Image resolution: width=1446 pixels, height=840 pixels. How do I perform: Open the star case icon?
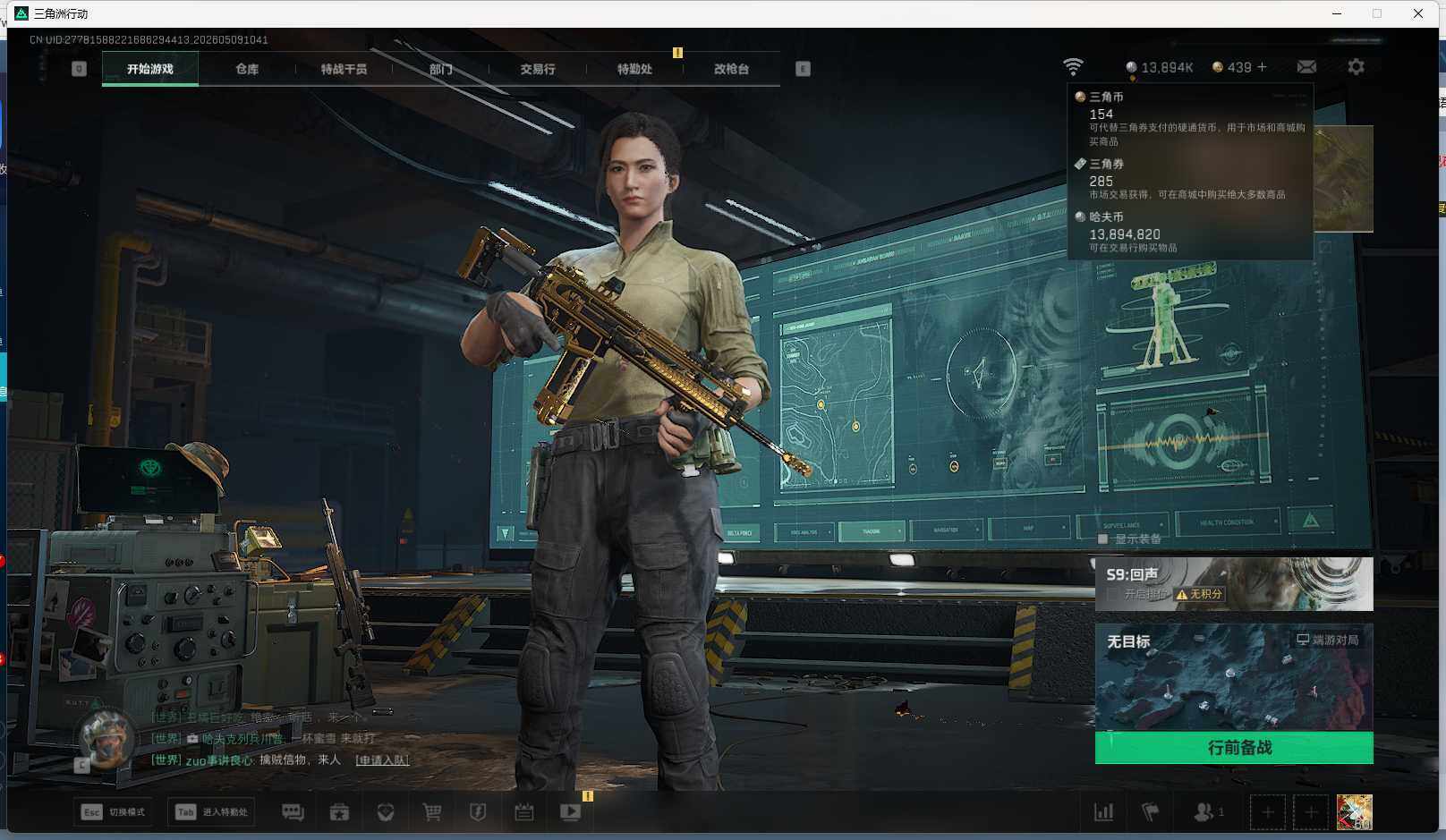click(x=339, y=812)
